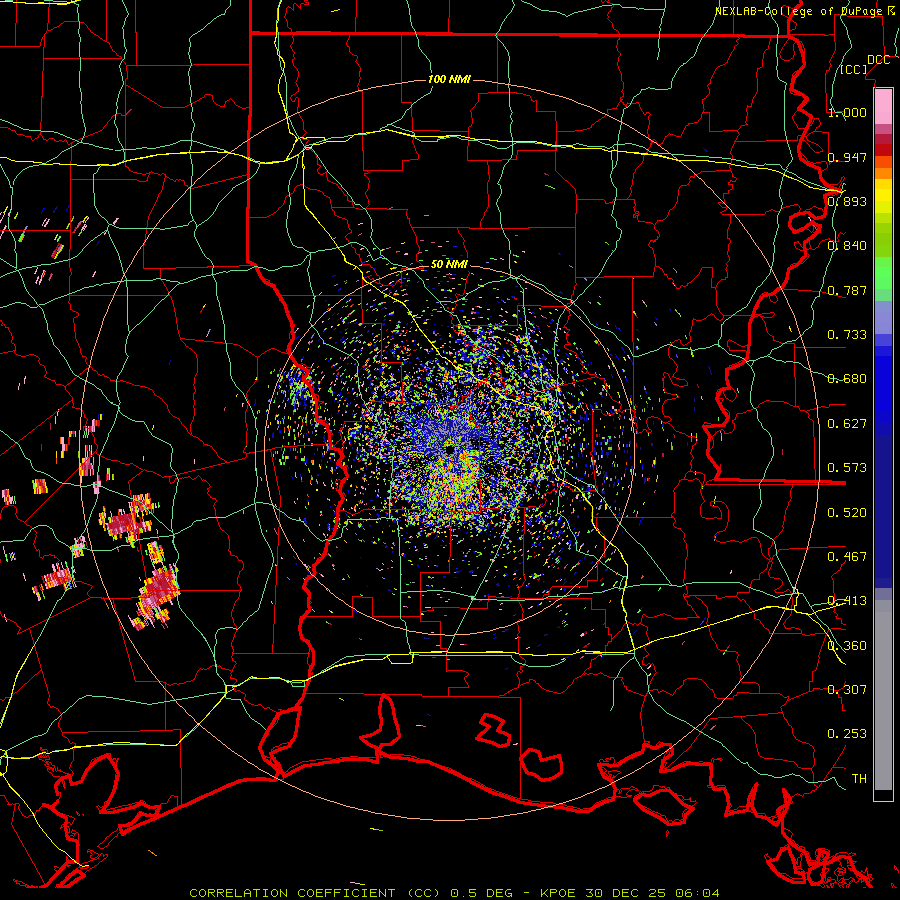Pick the light pink swatch on color bar
Image resolution: width=900 pixels, height=900 pixels.
(x=883, y=106)
